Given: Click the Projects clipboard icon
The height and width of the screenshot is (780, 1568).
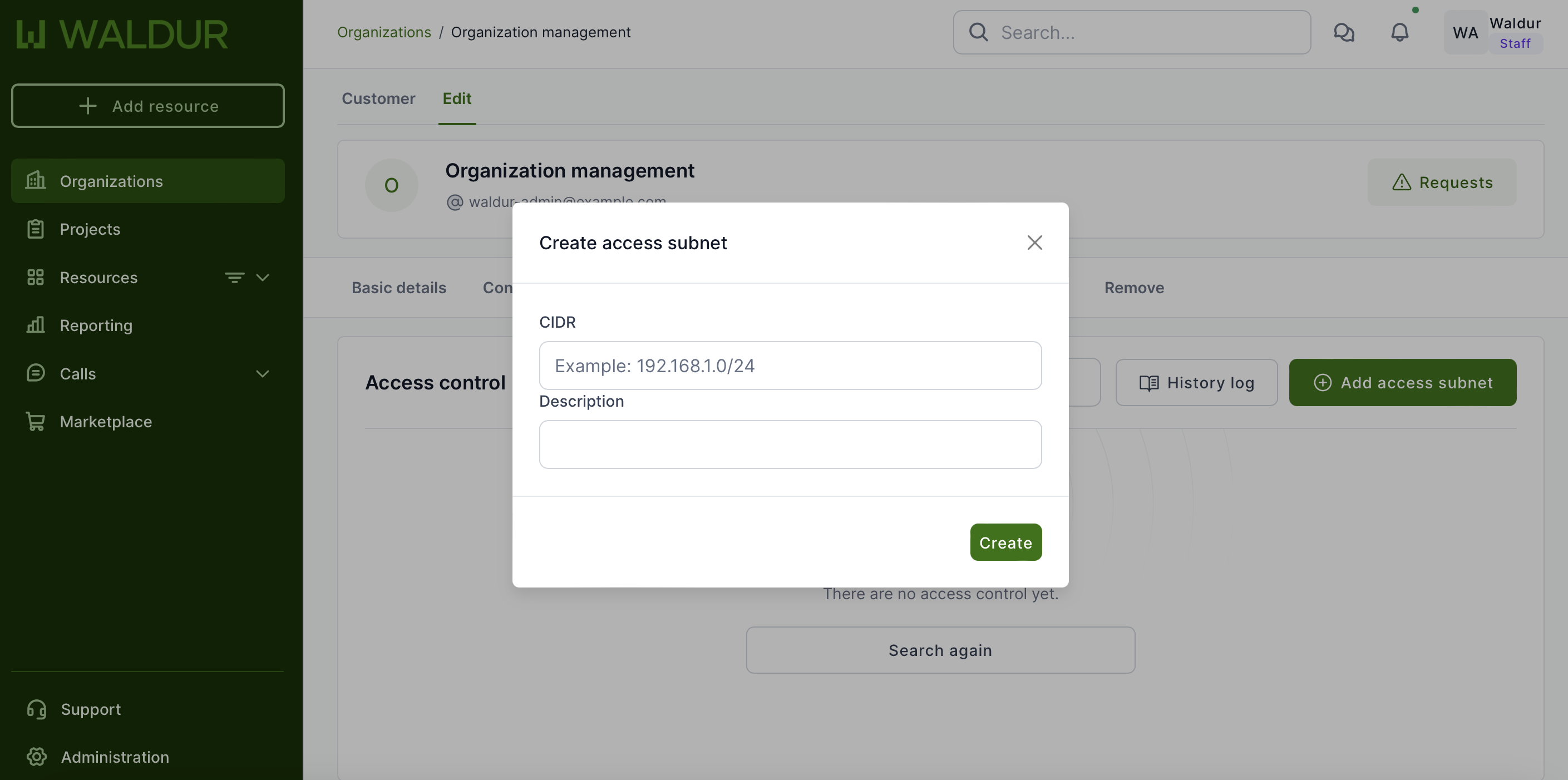Looking at the screenshot, I should (35, 229).
